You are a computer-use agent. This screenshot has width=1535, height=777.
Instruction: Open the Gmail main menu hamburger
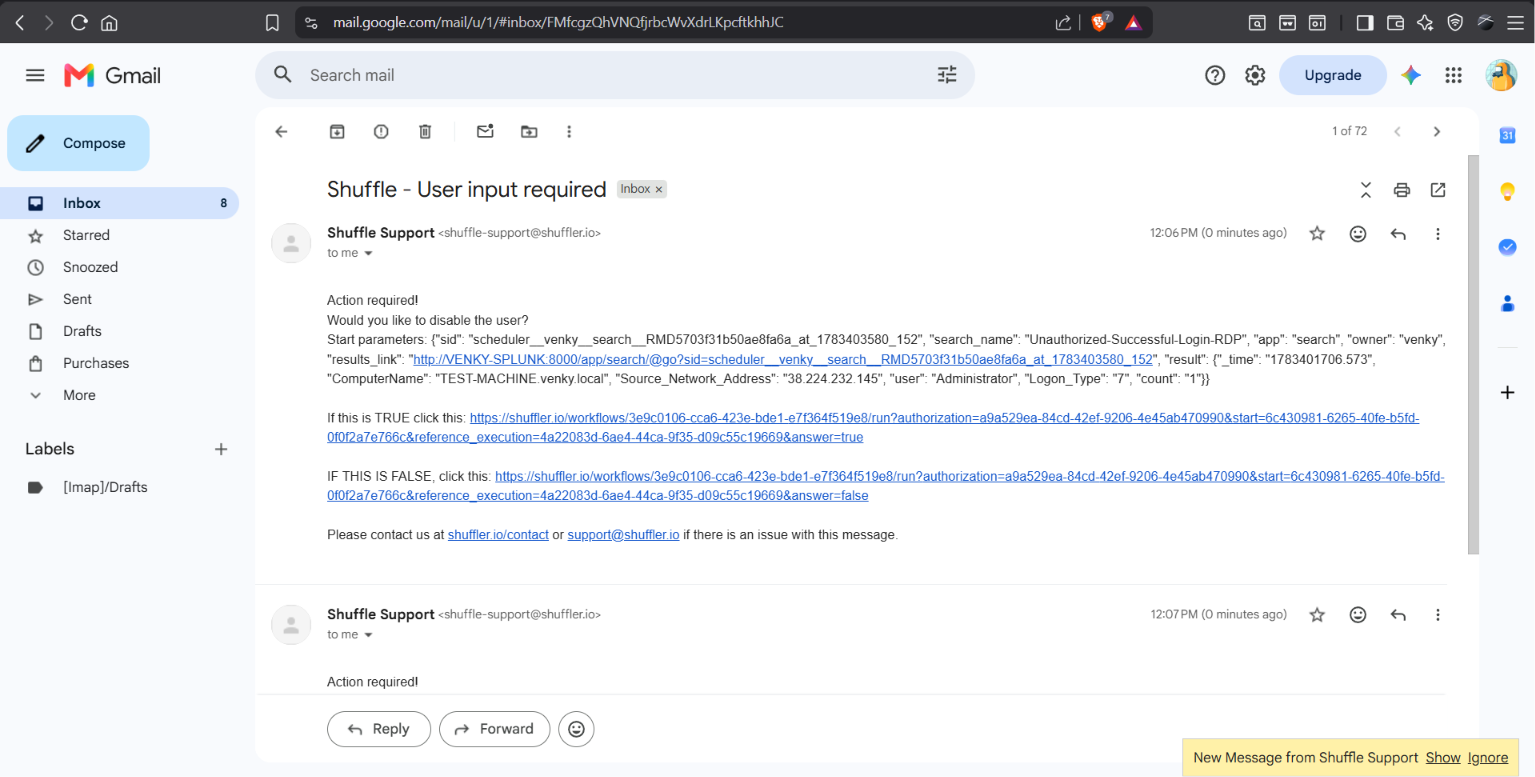[x=35, y=75]
